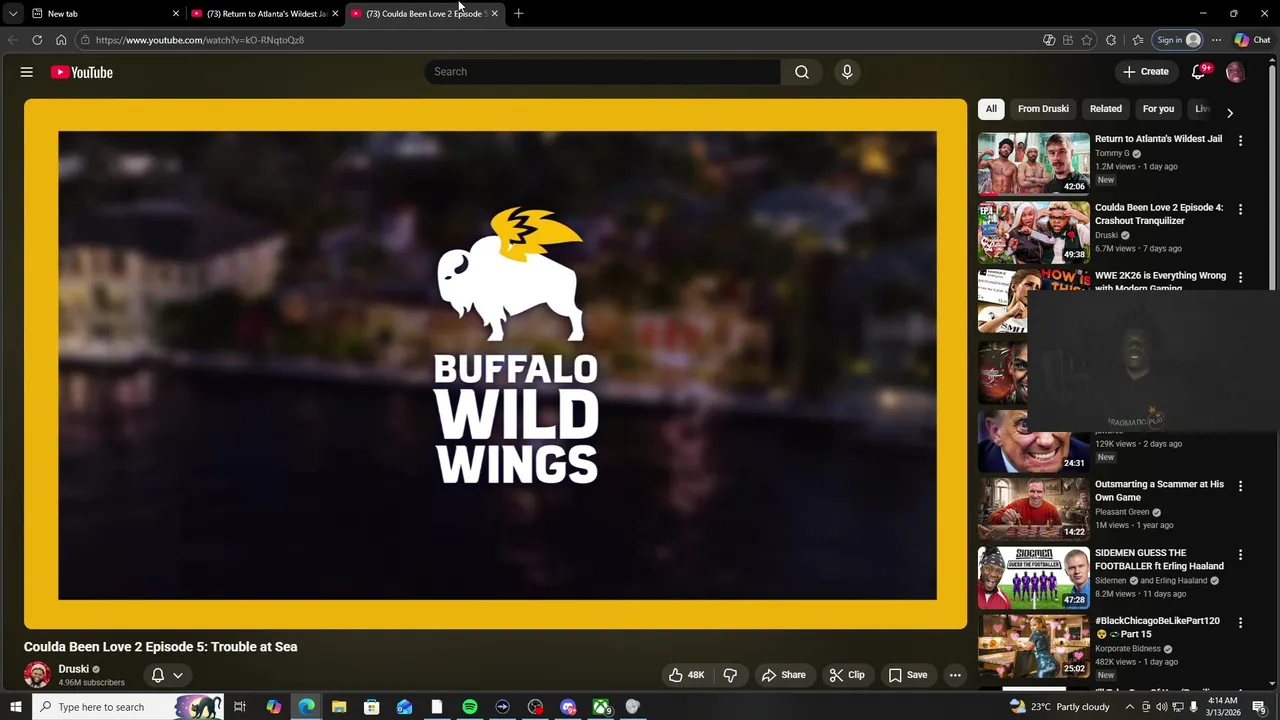Open browser extensions puzzle icon
The image size is (1280, 720).
pyautogui.click(x=1111, y=40)
